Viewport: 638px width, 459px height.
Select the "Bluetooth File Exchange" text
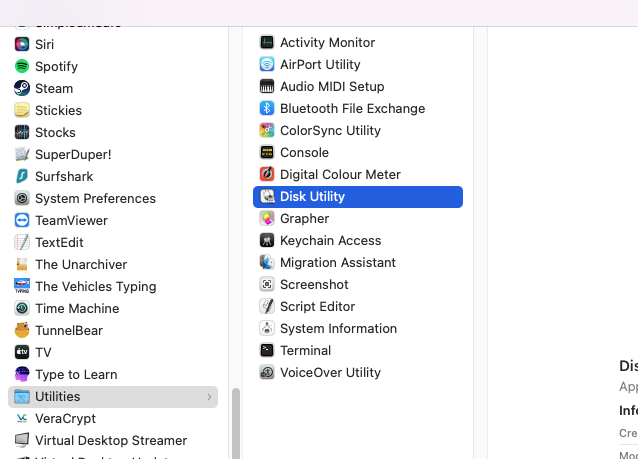[352, 108]
